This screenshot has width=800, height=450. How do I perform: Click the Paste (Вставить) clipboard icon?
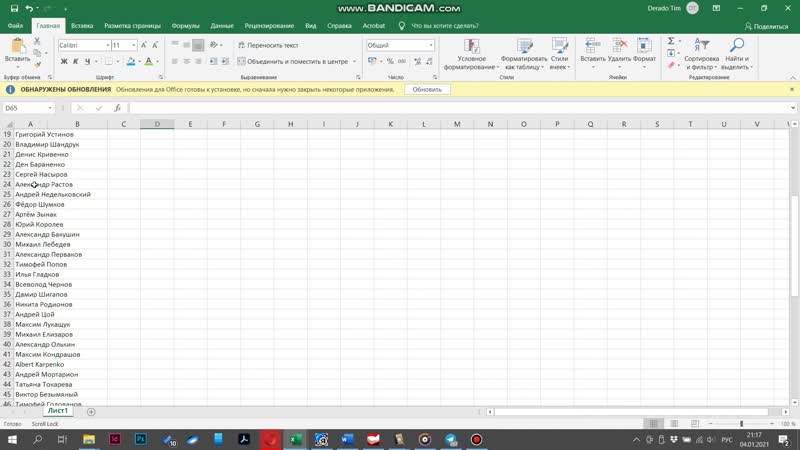(17, 47)
